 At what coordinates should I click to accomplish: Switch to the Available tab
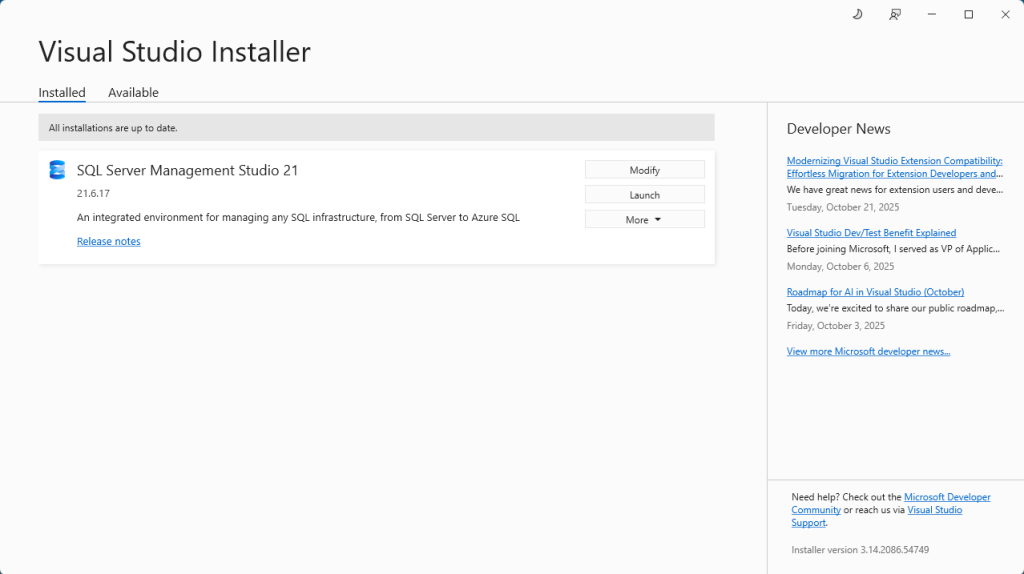coord(133,93)
